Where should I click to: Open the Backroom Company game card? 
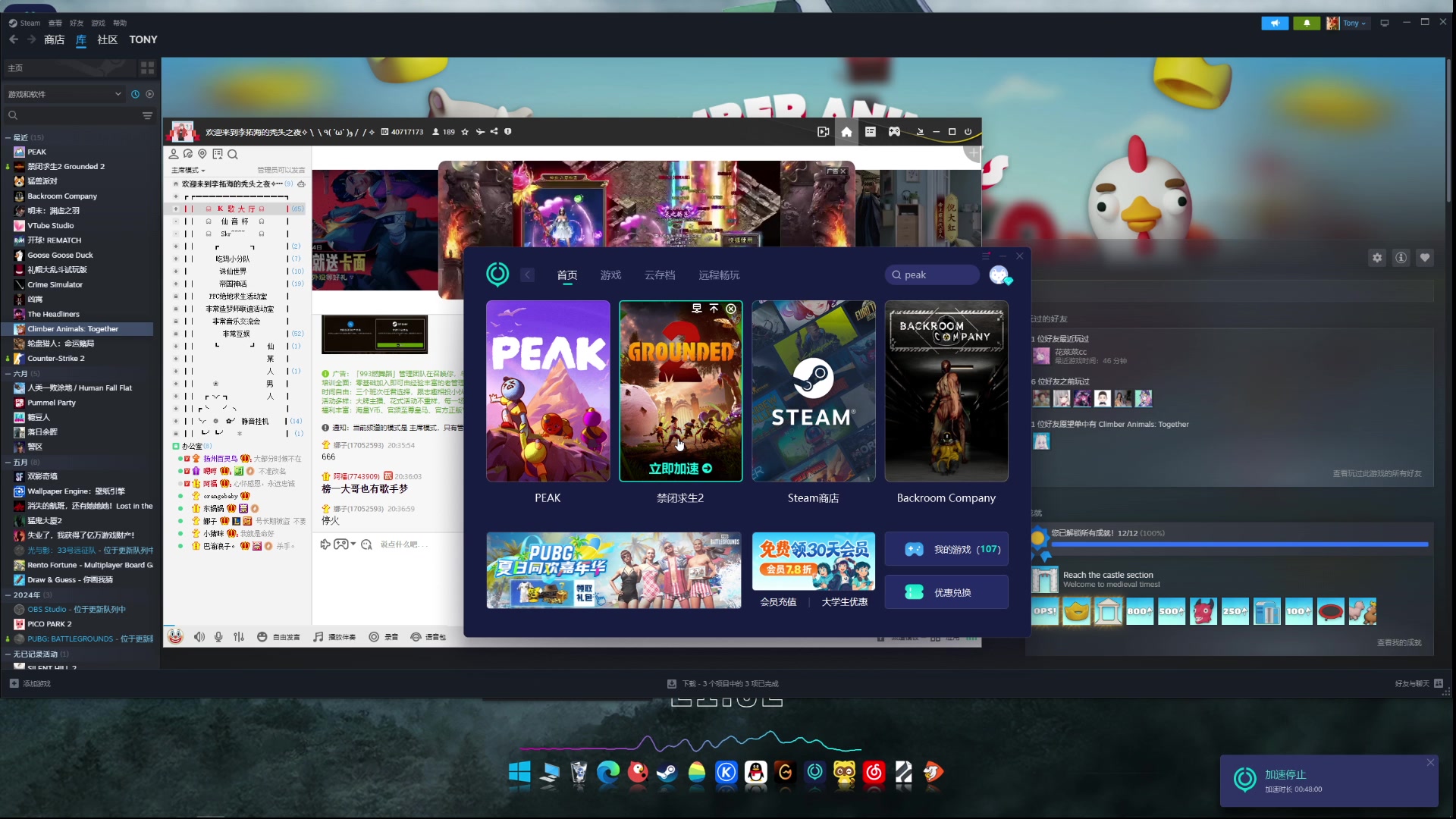(x=946, y=391)
